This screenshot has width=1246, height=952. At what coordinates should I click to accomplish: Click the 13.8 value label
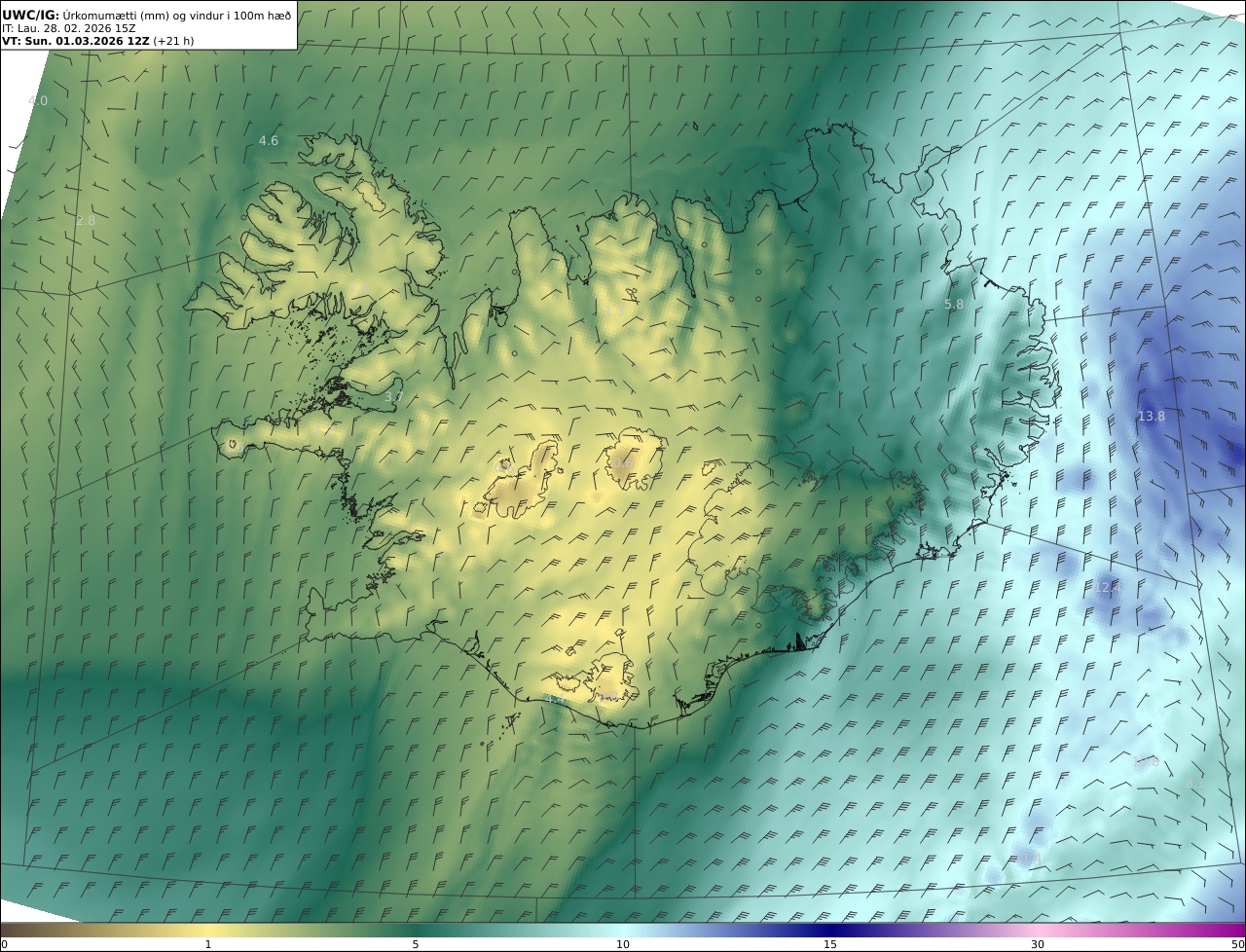(1151, 417)
